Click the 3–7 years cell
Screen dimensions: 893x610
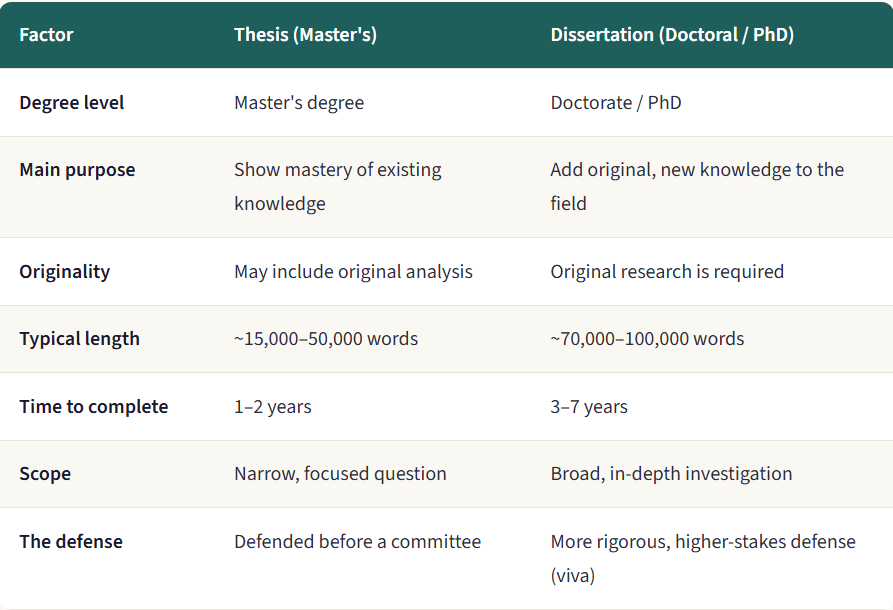(x=589, y=407)
